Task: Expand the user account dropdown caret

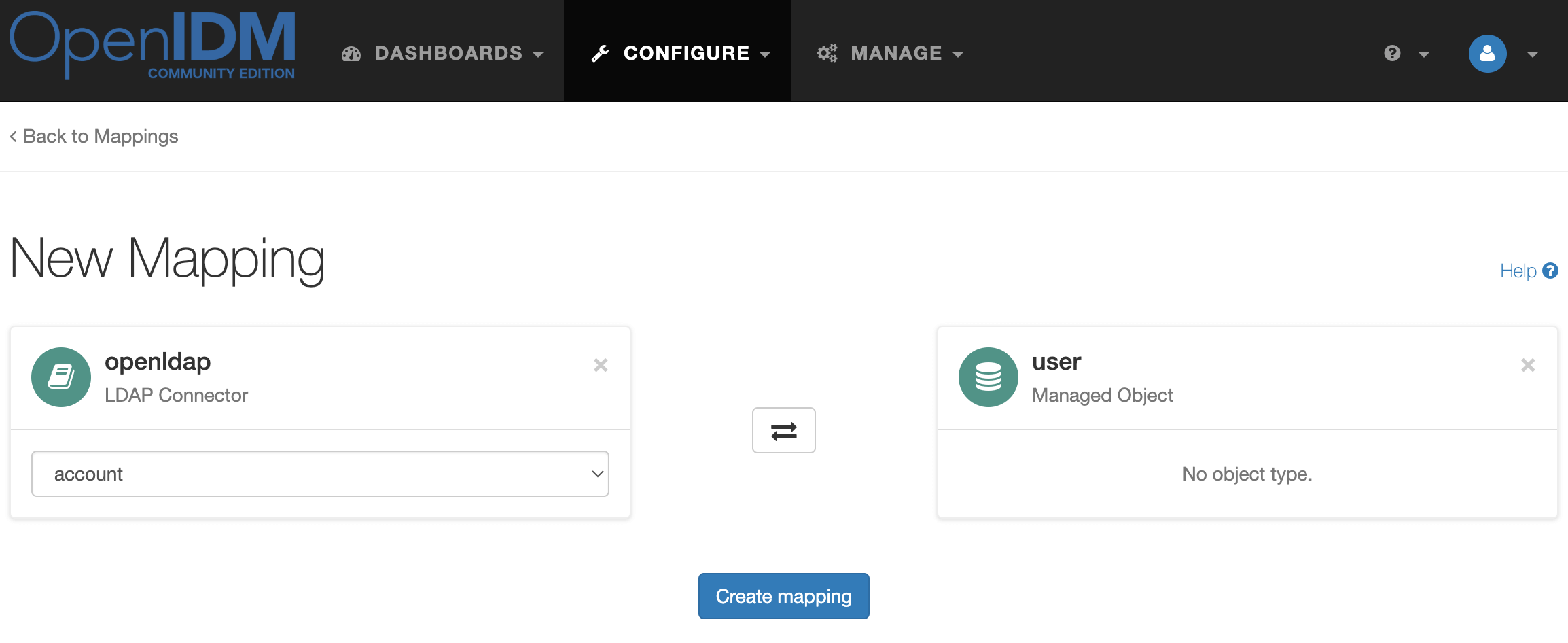Action: [1532, 54]
